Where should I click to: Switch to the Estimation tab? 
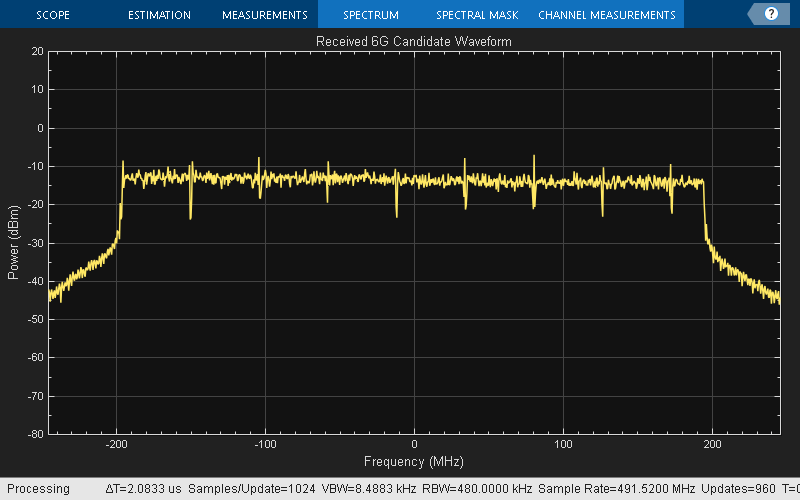click(159, 15)
